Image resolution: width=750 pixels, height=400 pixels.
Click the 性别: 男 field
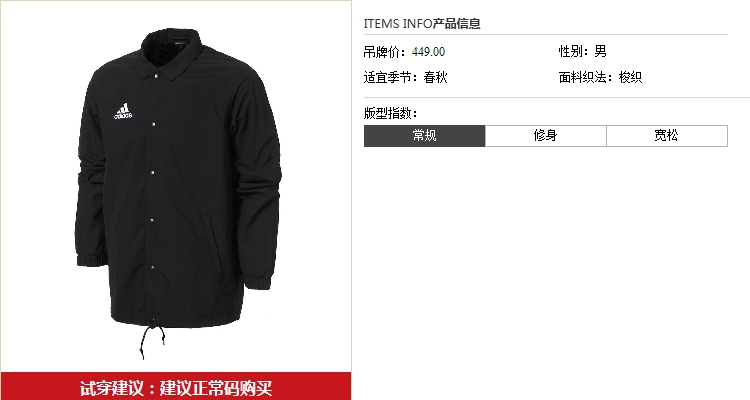pos(583,51)
